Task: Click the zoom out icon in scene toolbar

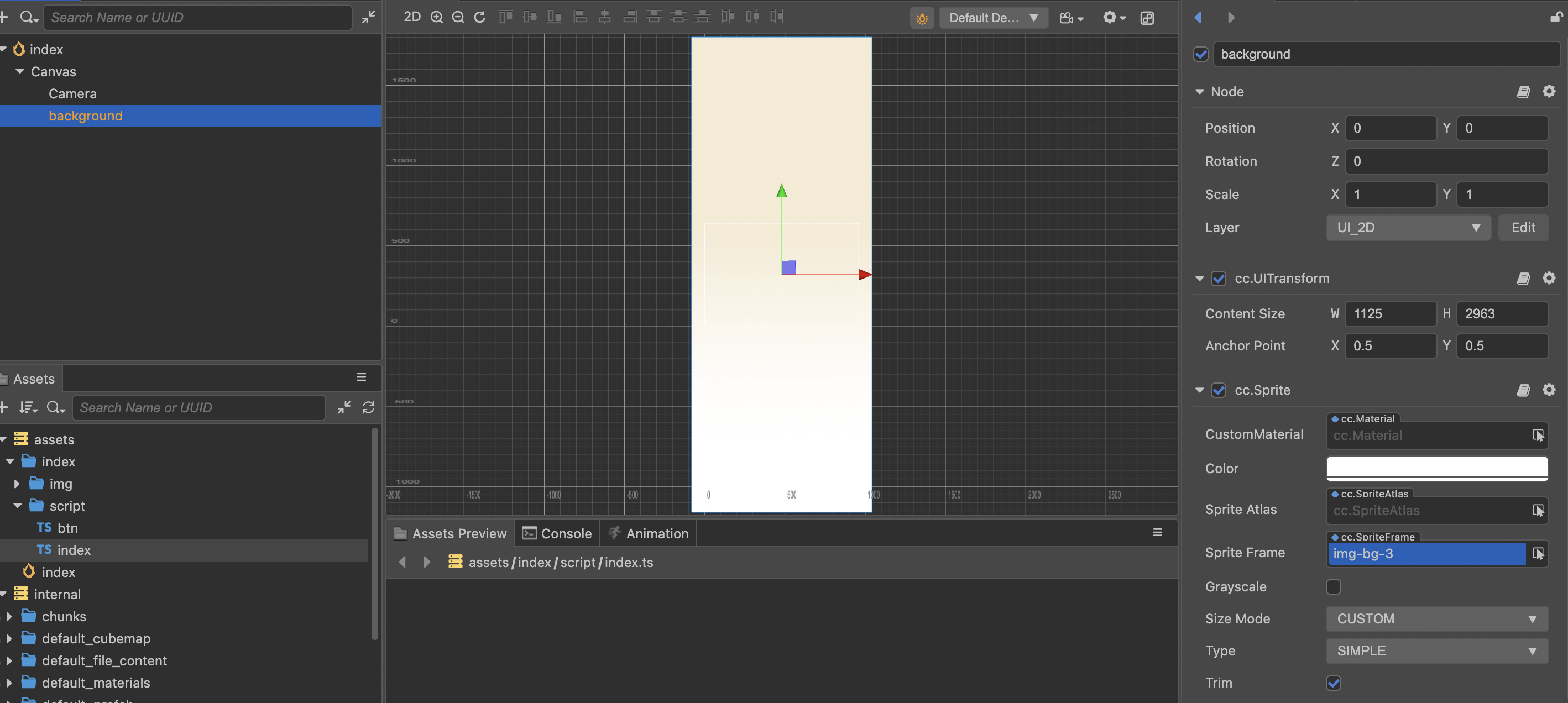Action: (x=458, y=18)
